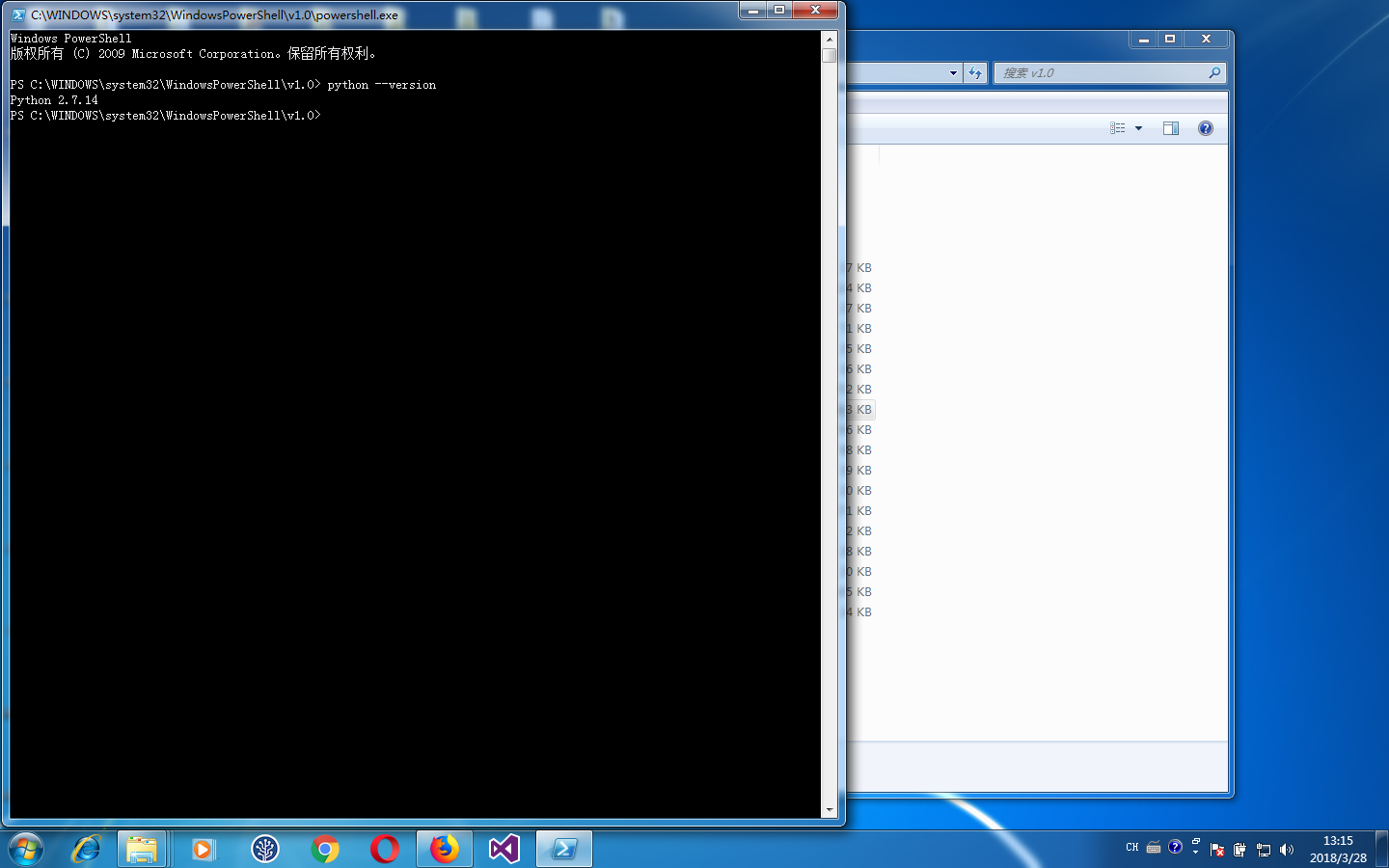
Task: Open the network icon in system tray
Action: pyautogui.click(x=1264, y=850)
